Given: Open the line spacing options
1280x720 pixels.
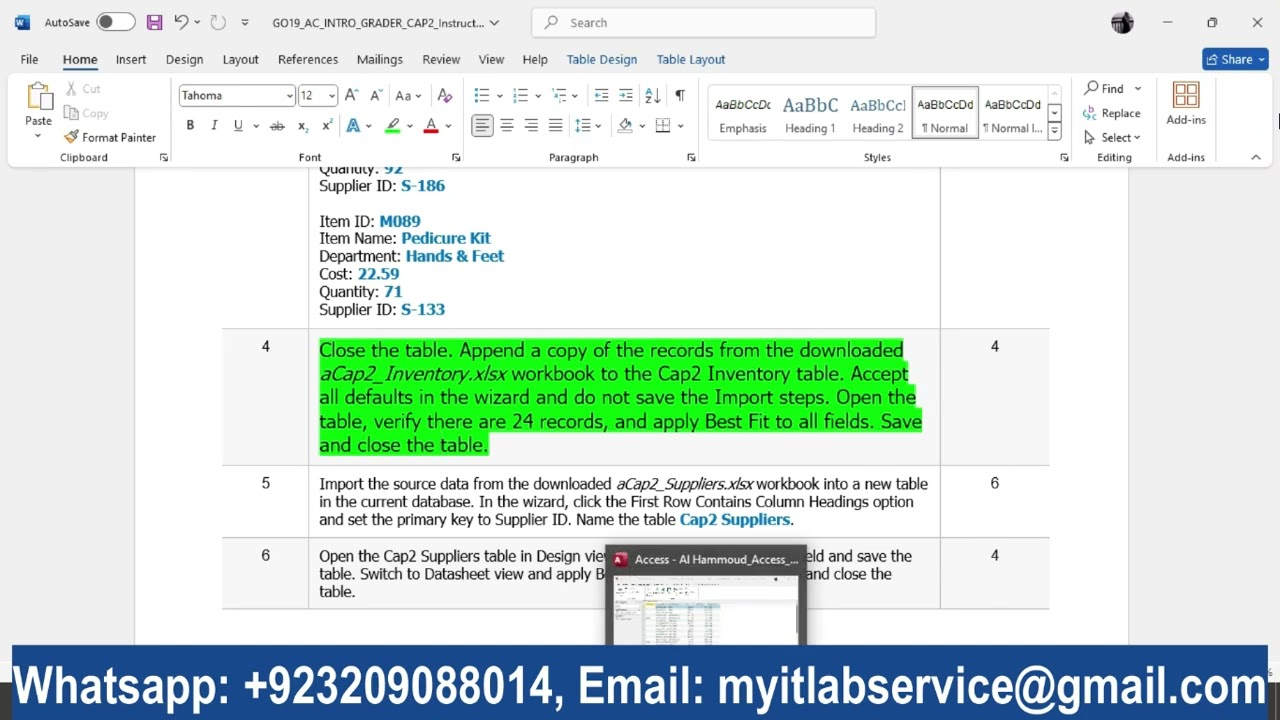Looking at the screenshot, I should (587, 126).
